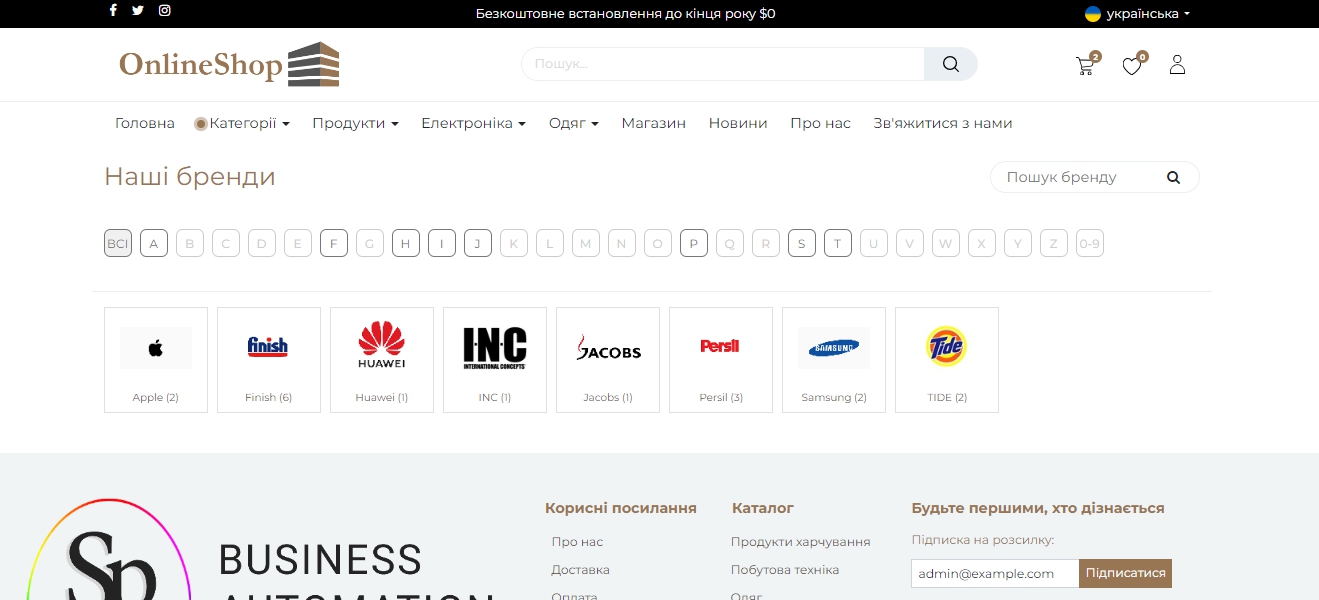Click the brand search magnifier icon
The height and width of the screenshot is (600, 1319).
(1173, 178)
